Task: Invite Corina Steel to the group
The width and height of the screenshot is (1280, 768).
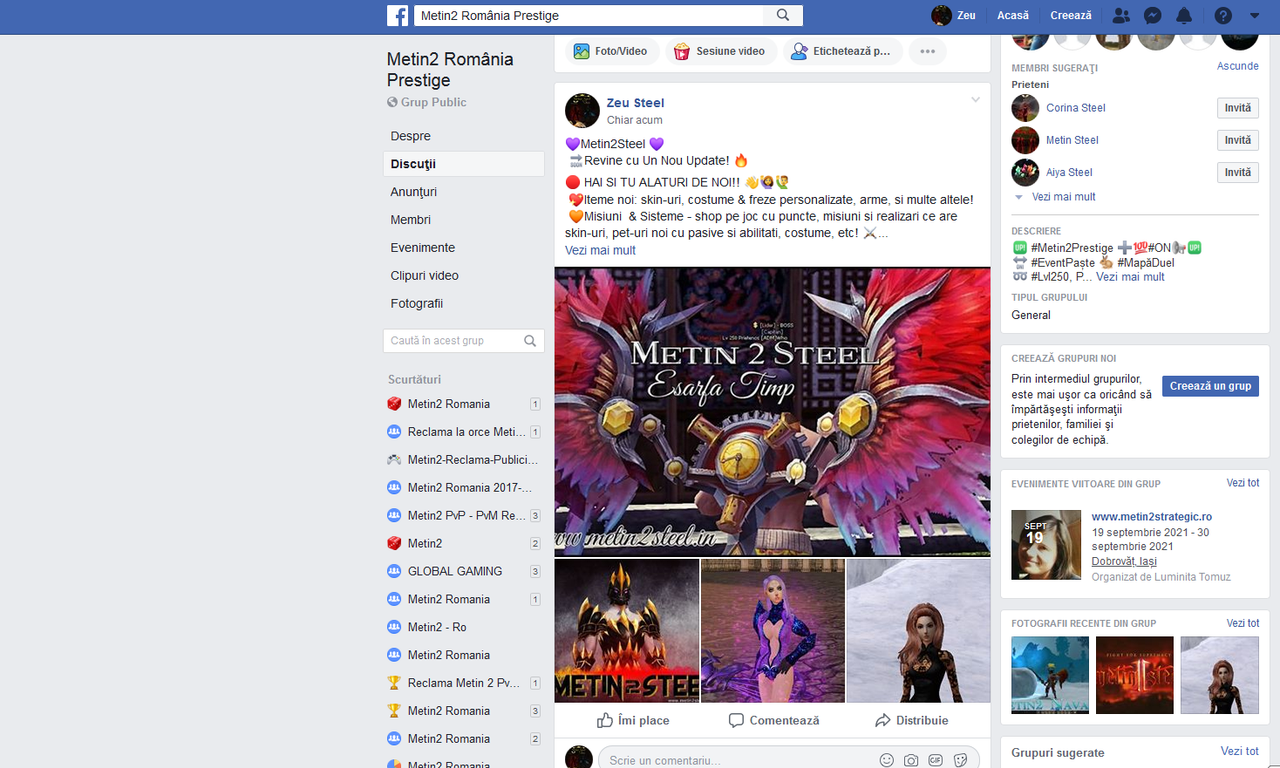Action: (1237, 107)
